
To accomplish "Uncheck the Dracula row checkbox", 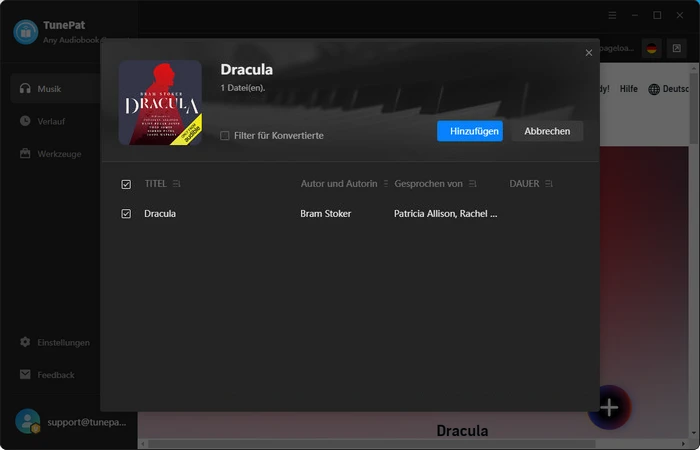I will click(126, 214).
